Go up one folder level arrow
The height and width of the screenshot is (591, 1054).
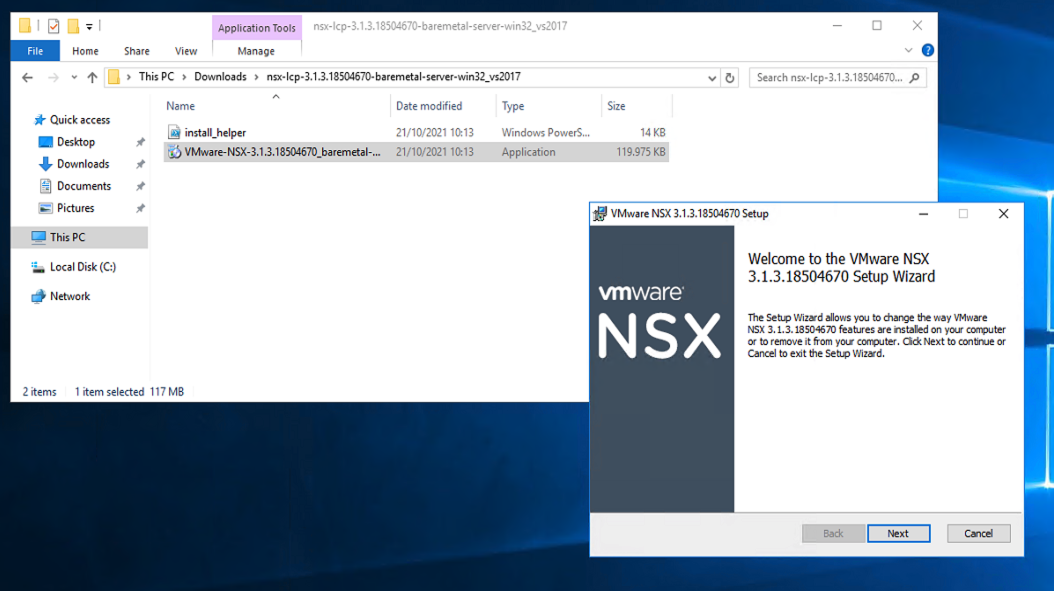92,77
